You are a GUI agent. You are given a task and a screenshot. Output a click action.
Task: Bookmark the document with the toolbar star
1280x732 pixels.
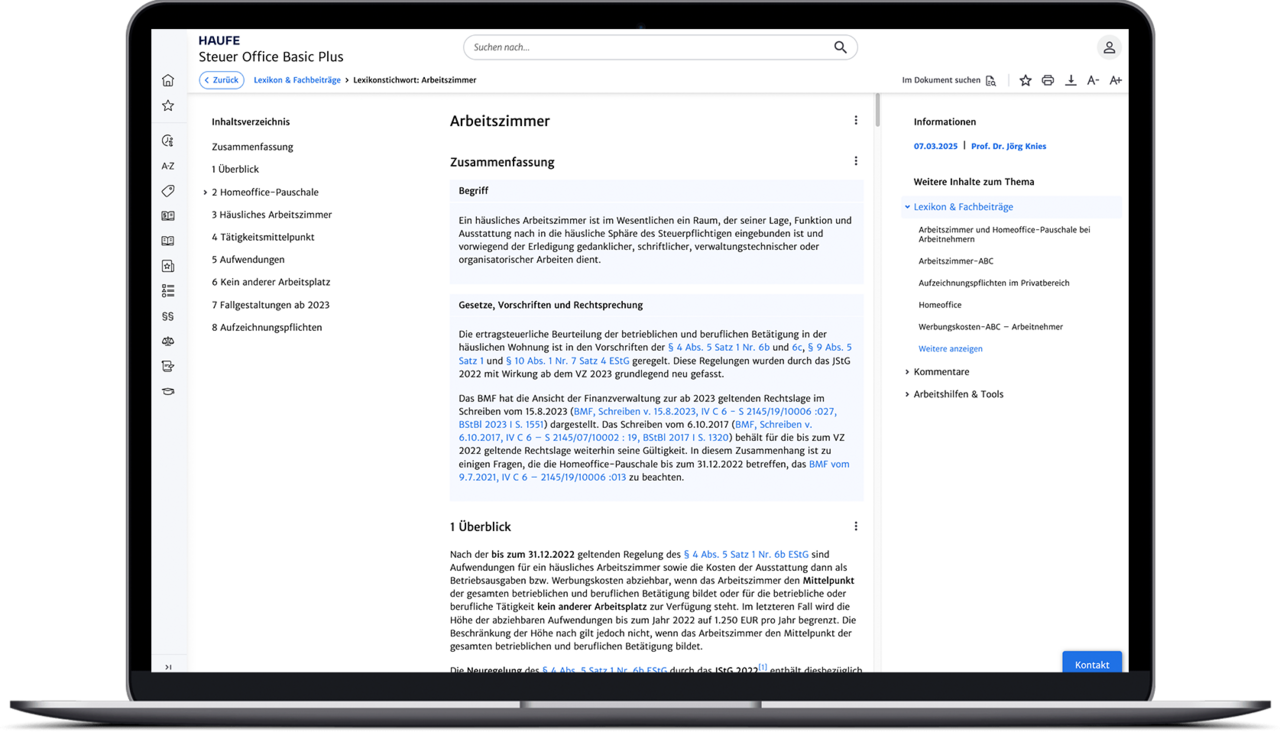1025,81
